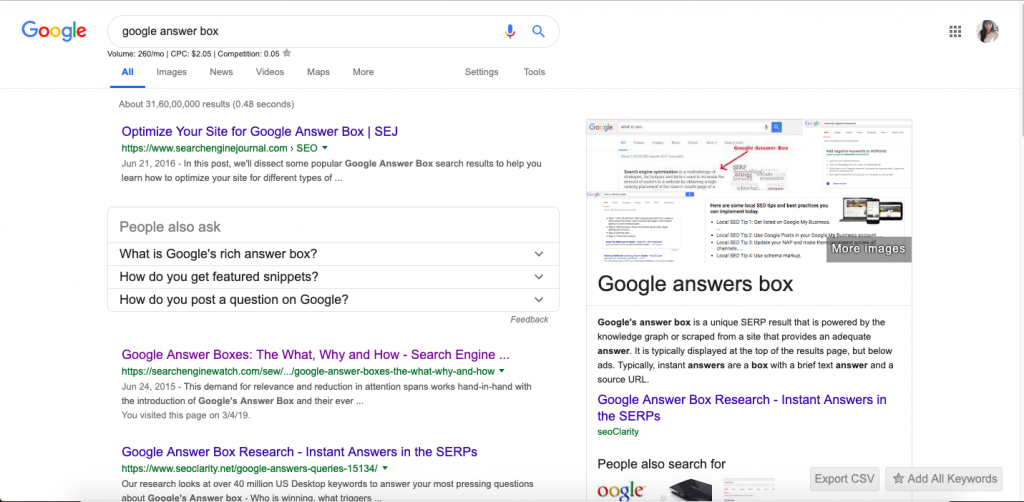Viewport: 1024px width, 502px height.
Task: Click seoClarity source label in knowledge panel
Action: point(618,432)
